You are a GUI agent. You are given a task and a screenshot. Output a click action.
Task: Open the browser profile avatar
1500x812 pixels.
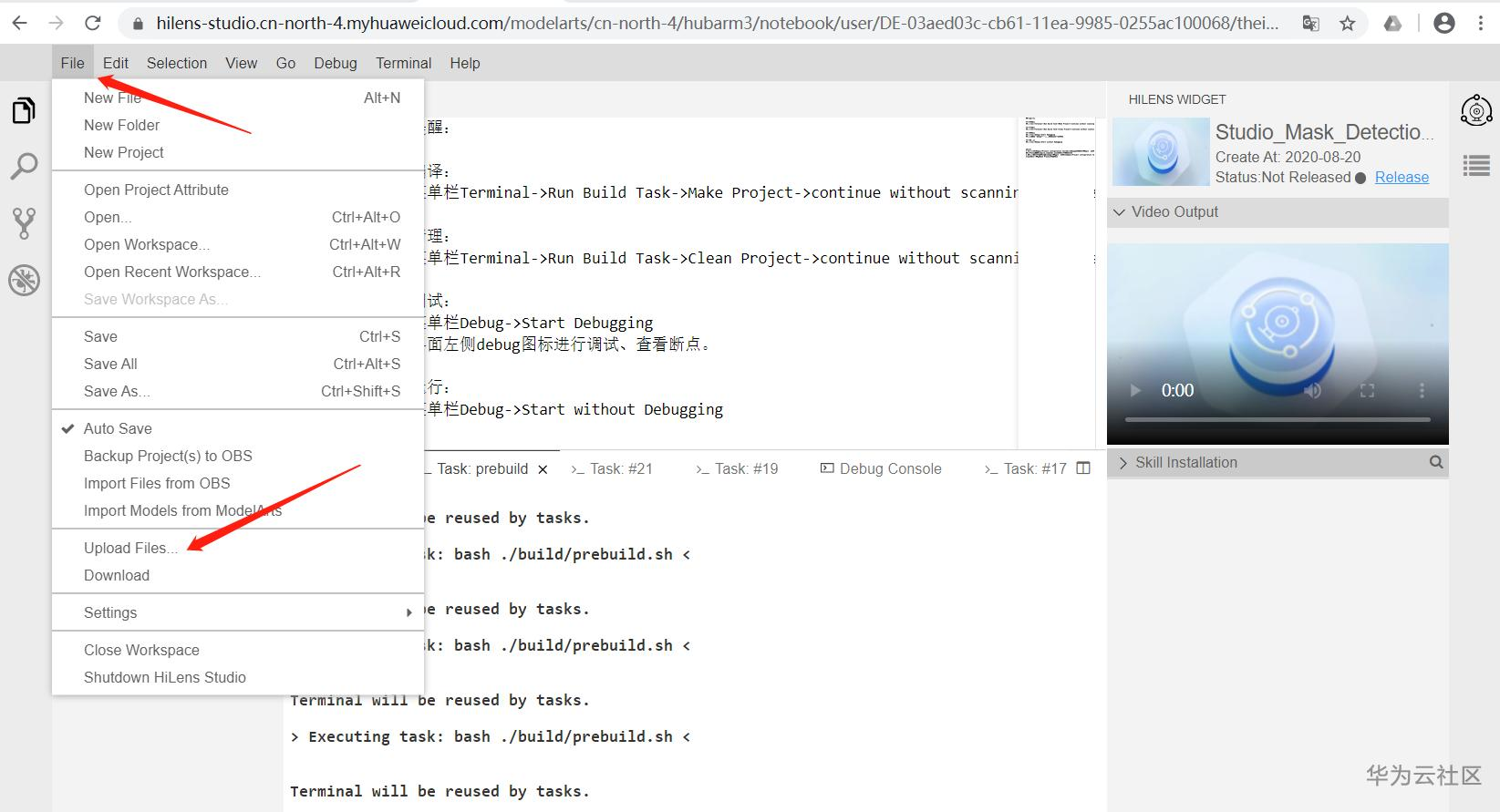[1444, 24]
